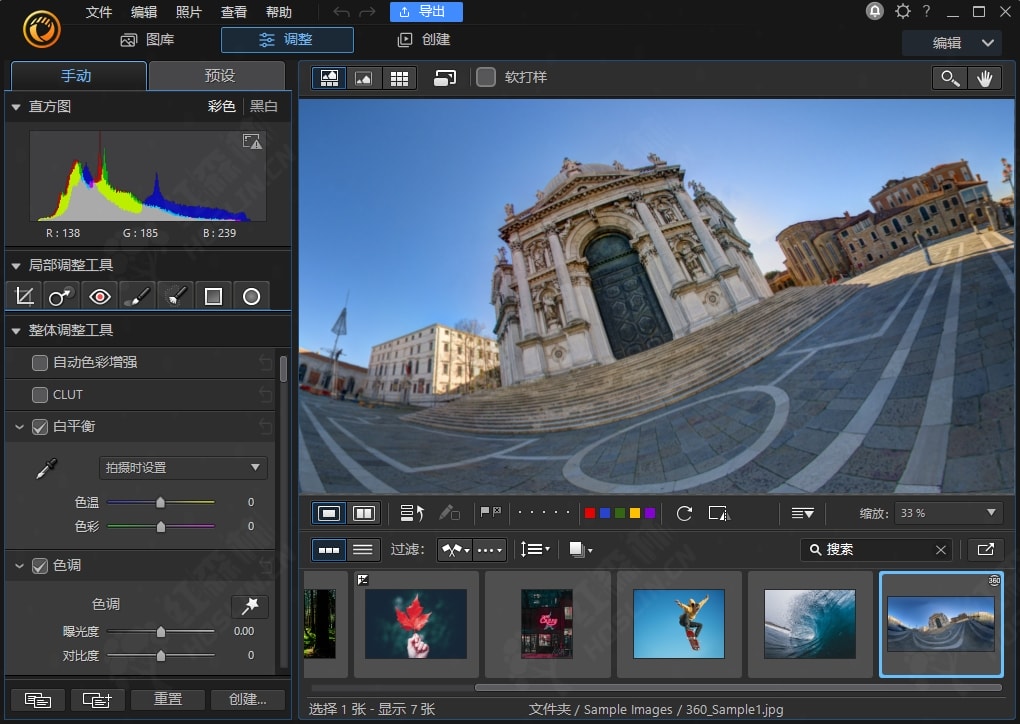Open the 照片 menu
The image size is (1020, 724).
[x=188, y=12]
